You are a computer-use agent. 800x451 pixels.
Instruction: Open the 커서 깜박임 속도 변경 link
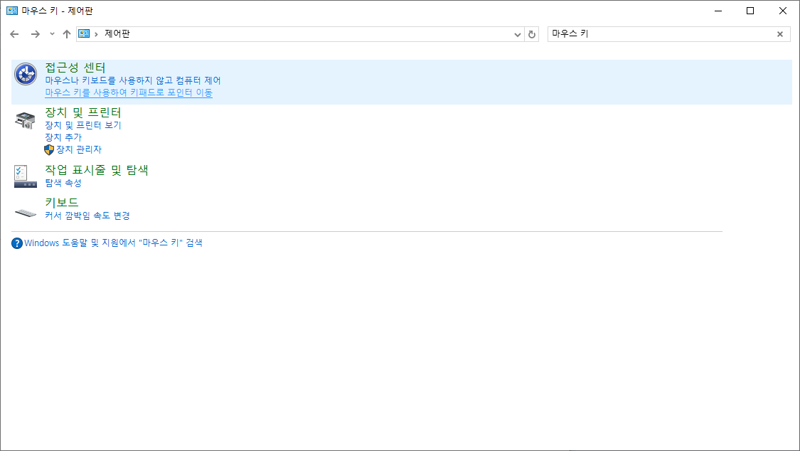pos(87,216)
